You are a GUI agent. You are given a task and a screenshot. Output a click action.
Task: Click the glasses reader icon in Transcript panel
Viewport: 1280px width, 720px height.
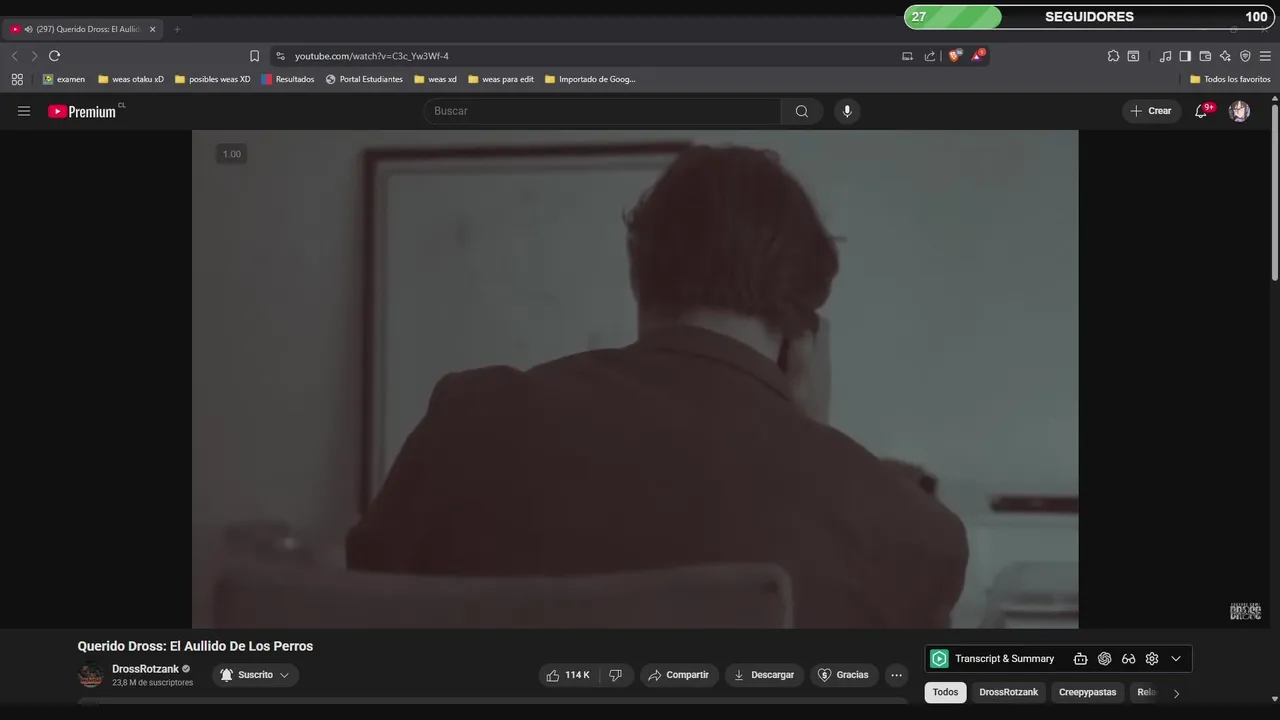[1128, 659]
